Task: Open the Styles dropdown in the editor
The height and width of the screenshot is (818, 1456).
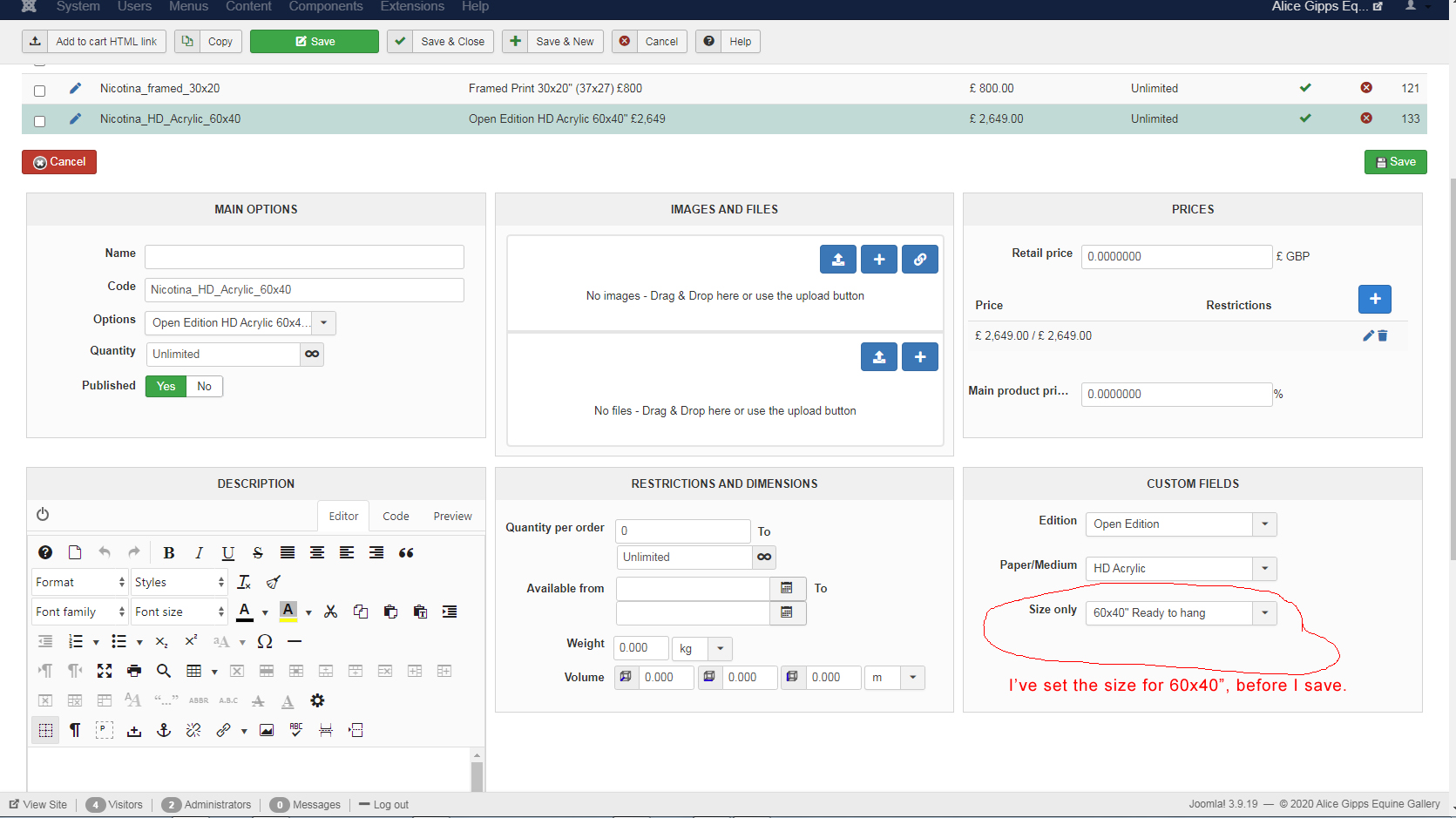Action: point(179,583)
